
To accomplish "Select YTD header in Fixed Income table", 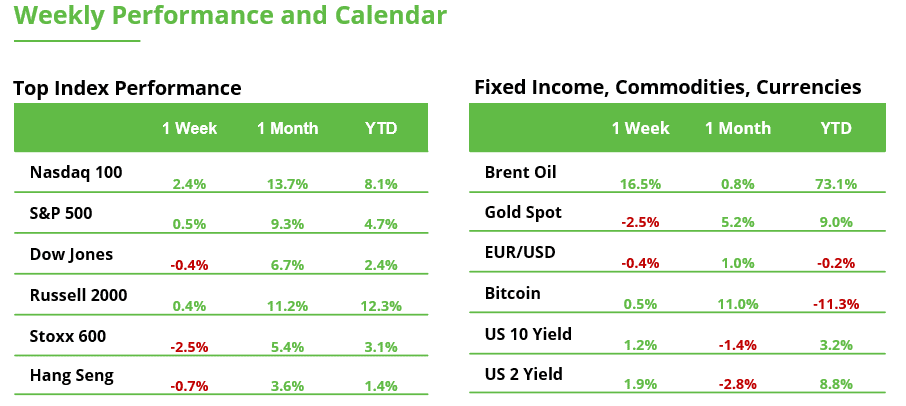I will click(835, 128).
